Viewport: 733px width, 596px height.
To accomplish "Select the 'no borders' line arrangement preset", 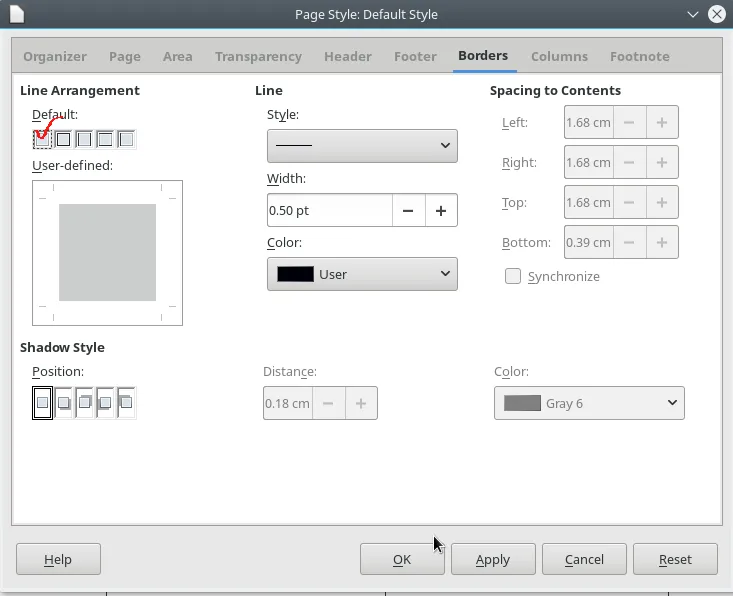I will (x=43, y=139).
